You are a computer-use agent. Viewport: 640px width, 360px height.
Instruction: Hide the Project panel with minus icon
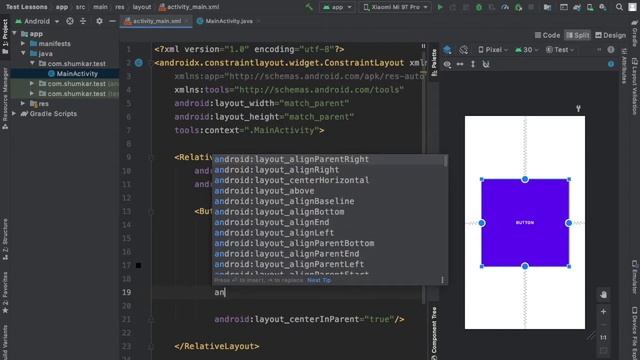click(x=112, y=21)
